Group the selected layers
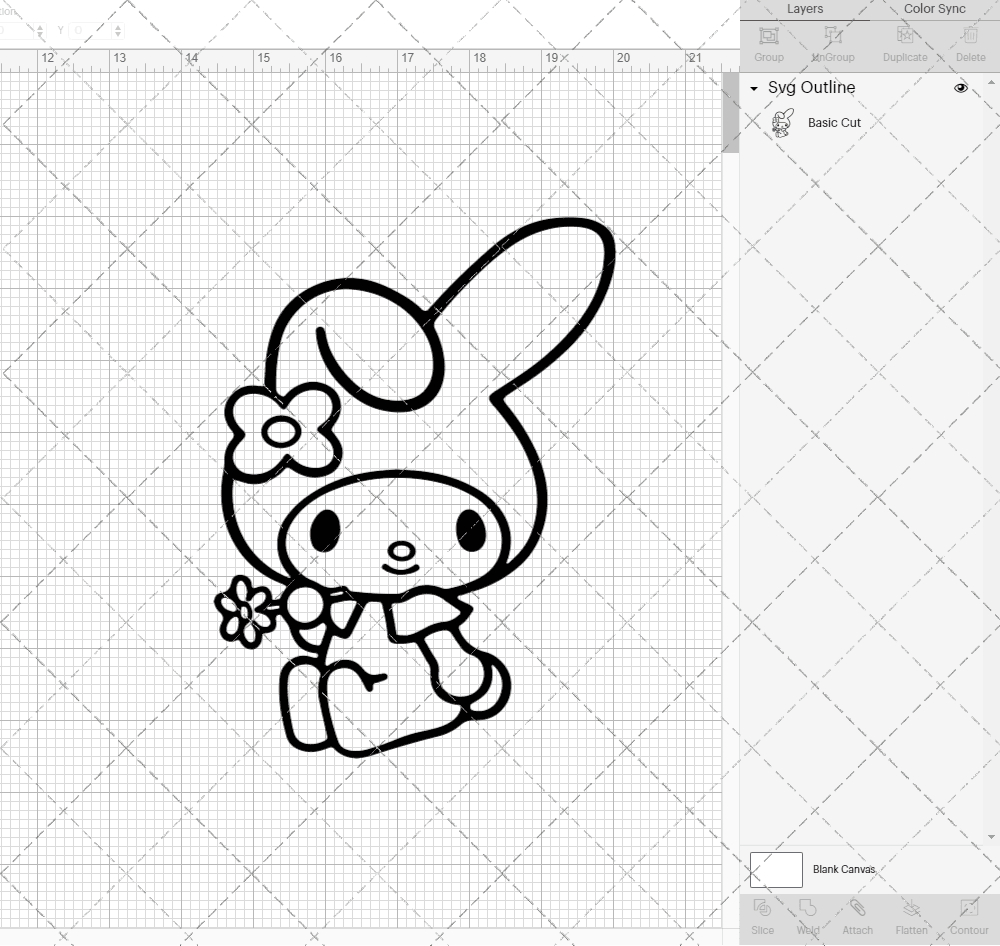This screenshot has height=946, width=1000. click(768, 43)
